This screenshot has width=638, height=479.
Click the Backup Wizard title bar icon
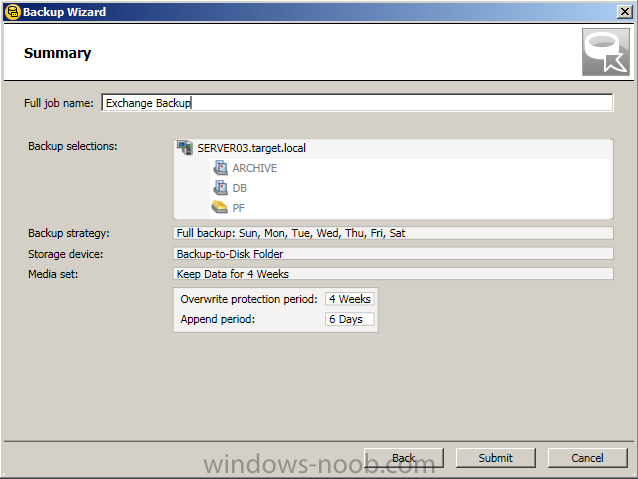(13, 12)
